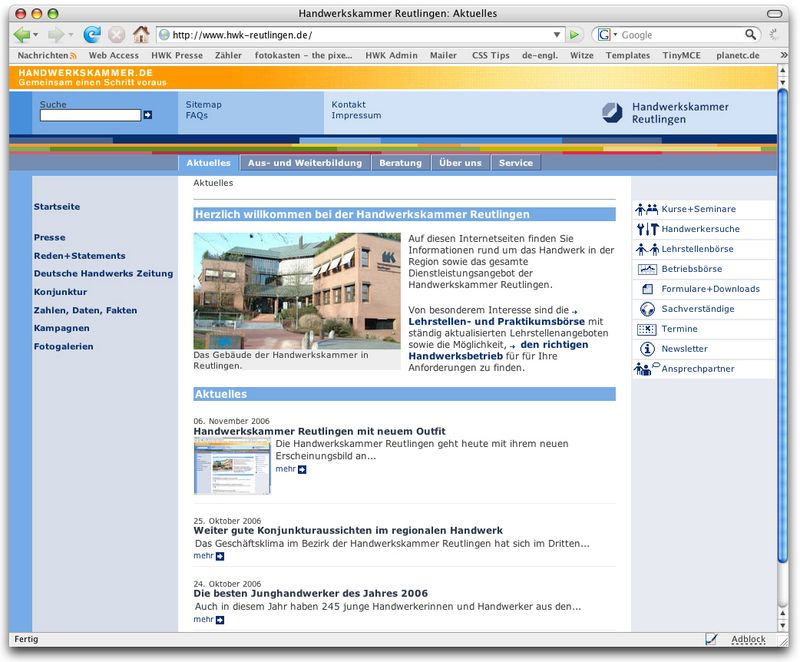Open the Back button history dropdown
The width and height of the screenshot is (800, 662).
click(38, 35)
